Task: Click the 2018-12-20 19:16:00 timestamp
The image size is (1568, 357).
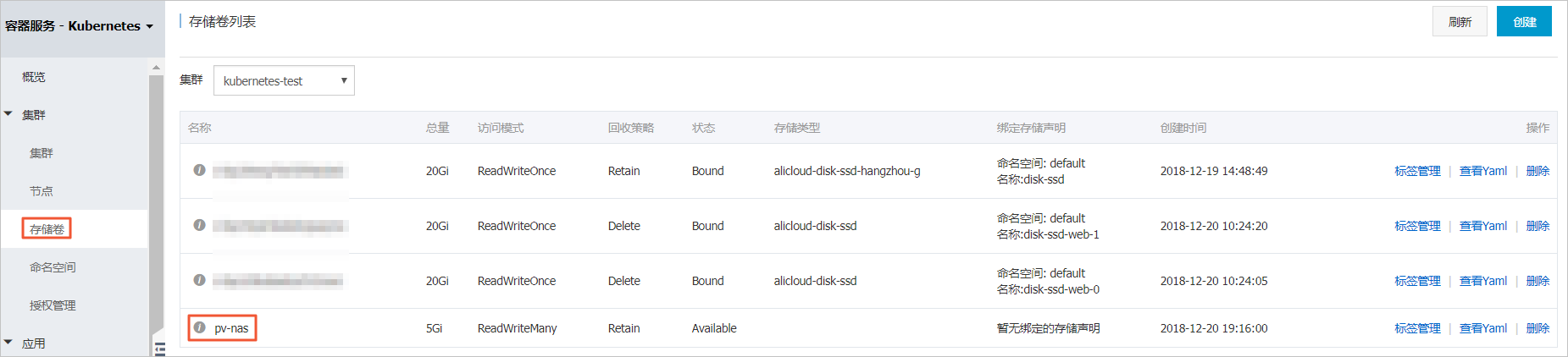Action: (x=1214, y=328)
